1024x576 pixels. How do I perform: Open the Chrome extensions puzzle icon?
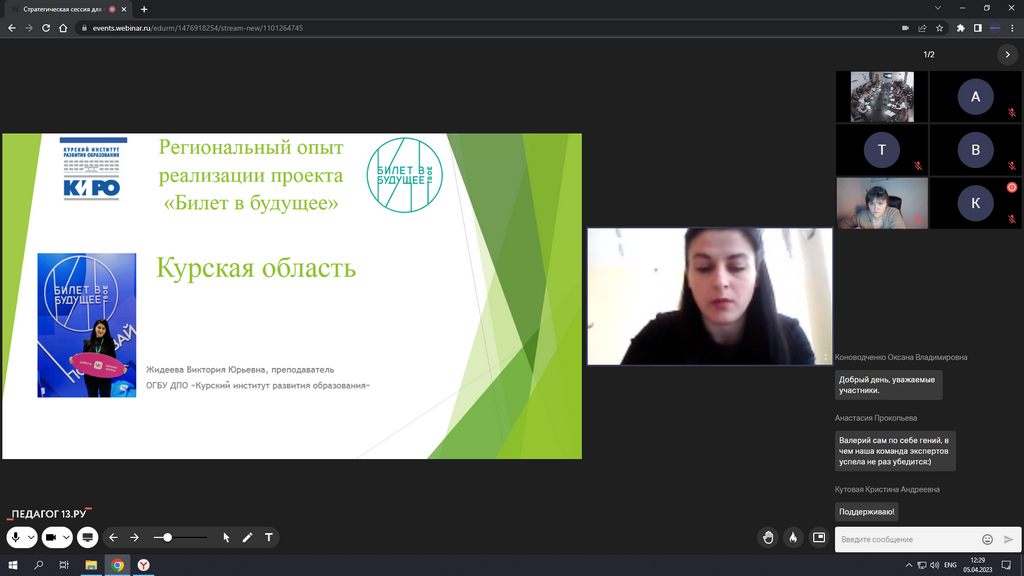[x=960, y=28]
